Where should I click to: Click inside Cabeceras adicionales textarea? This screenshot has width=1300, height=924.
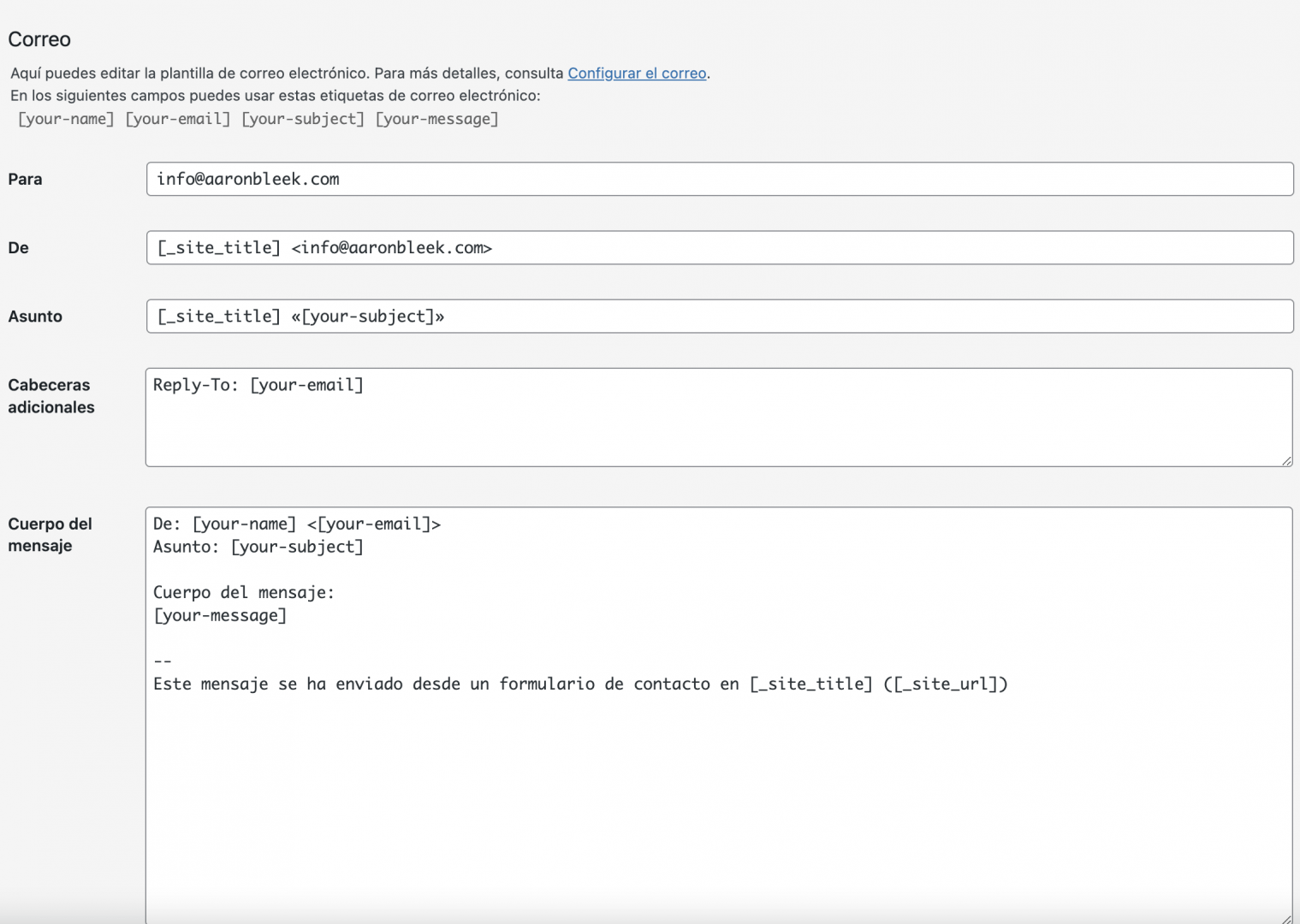click(x=719, y=418)
